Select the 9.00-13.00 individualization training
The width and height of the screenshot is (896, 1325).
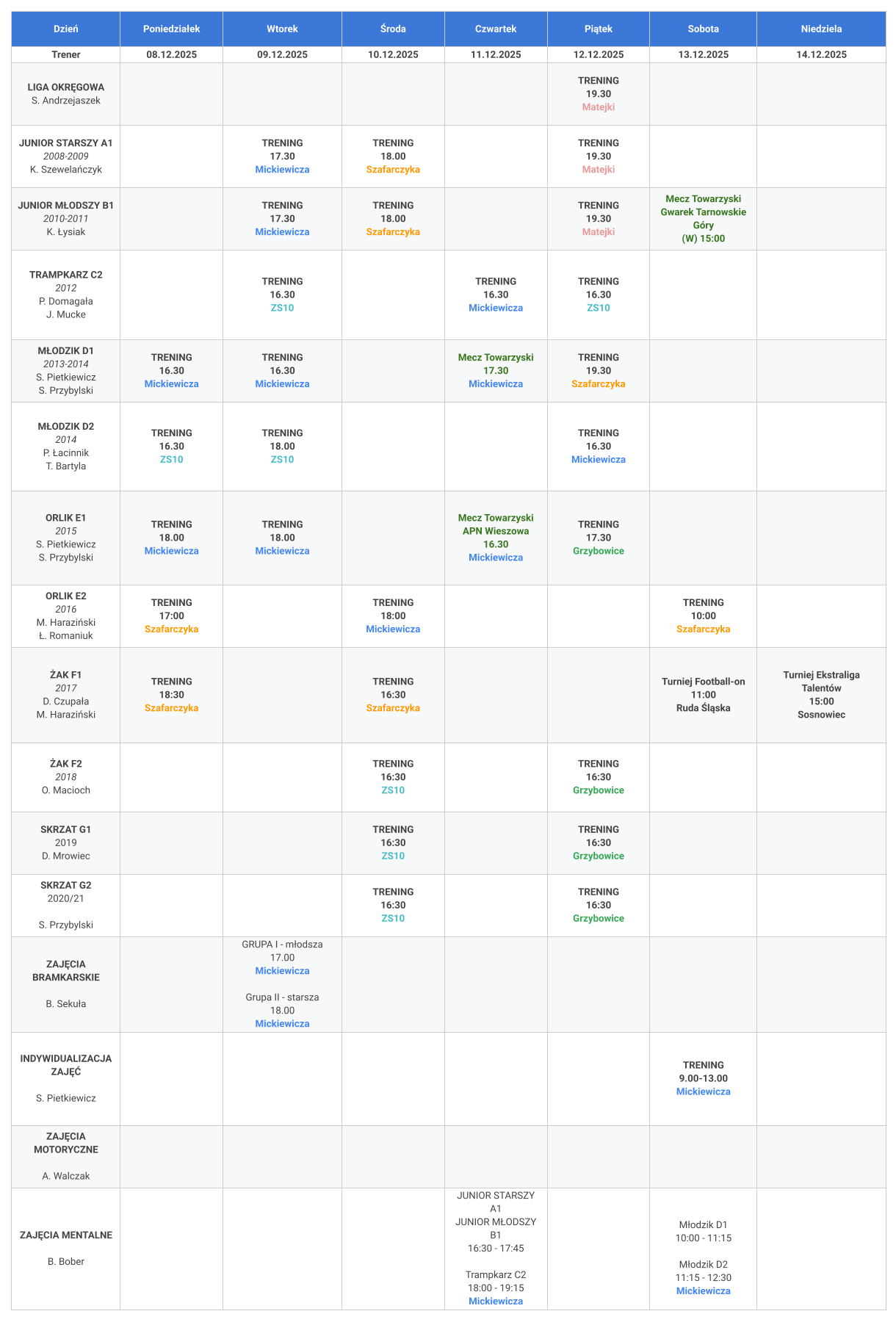point(703,1078)
